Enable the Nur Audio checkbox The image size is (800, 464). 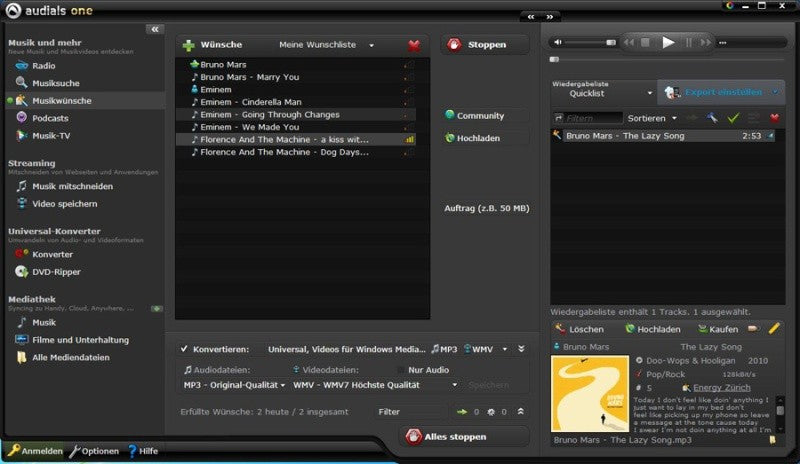point(401,370)
